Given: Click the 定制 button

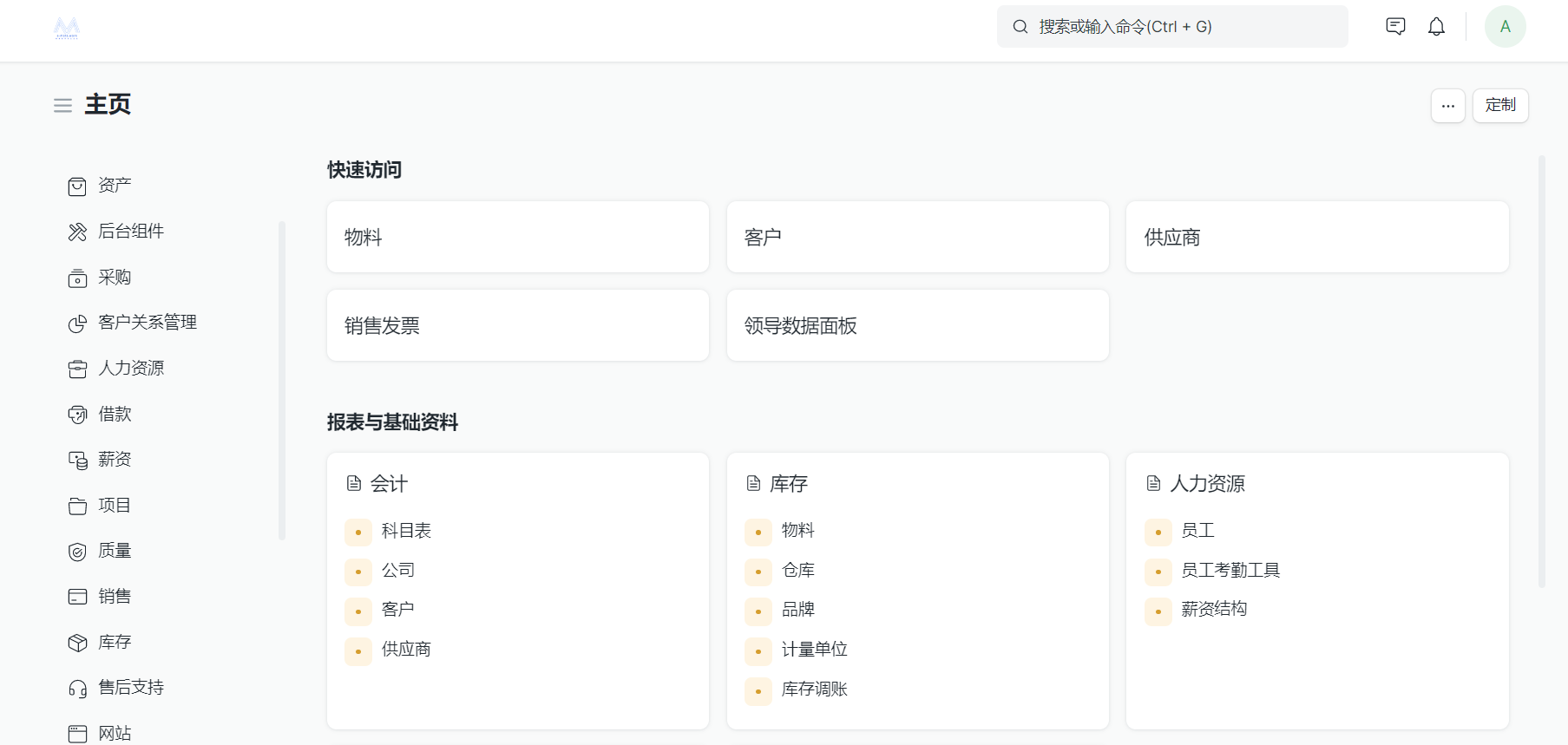Looking at the screenshot, I should tap(1499, 106).
